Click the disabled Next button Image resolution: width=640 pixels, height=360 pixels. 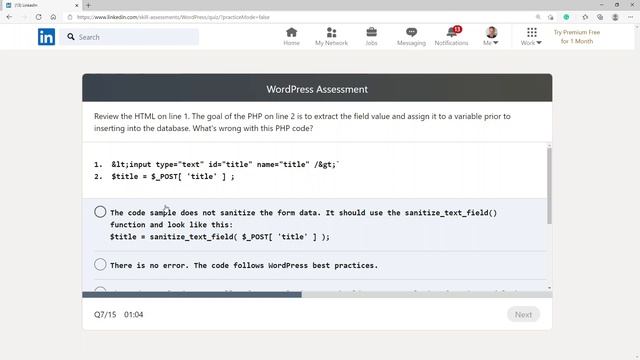(x=523, y=314)
